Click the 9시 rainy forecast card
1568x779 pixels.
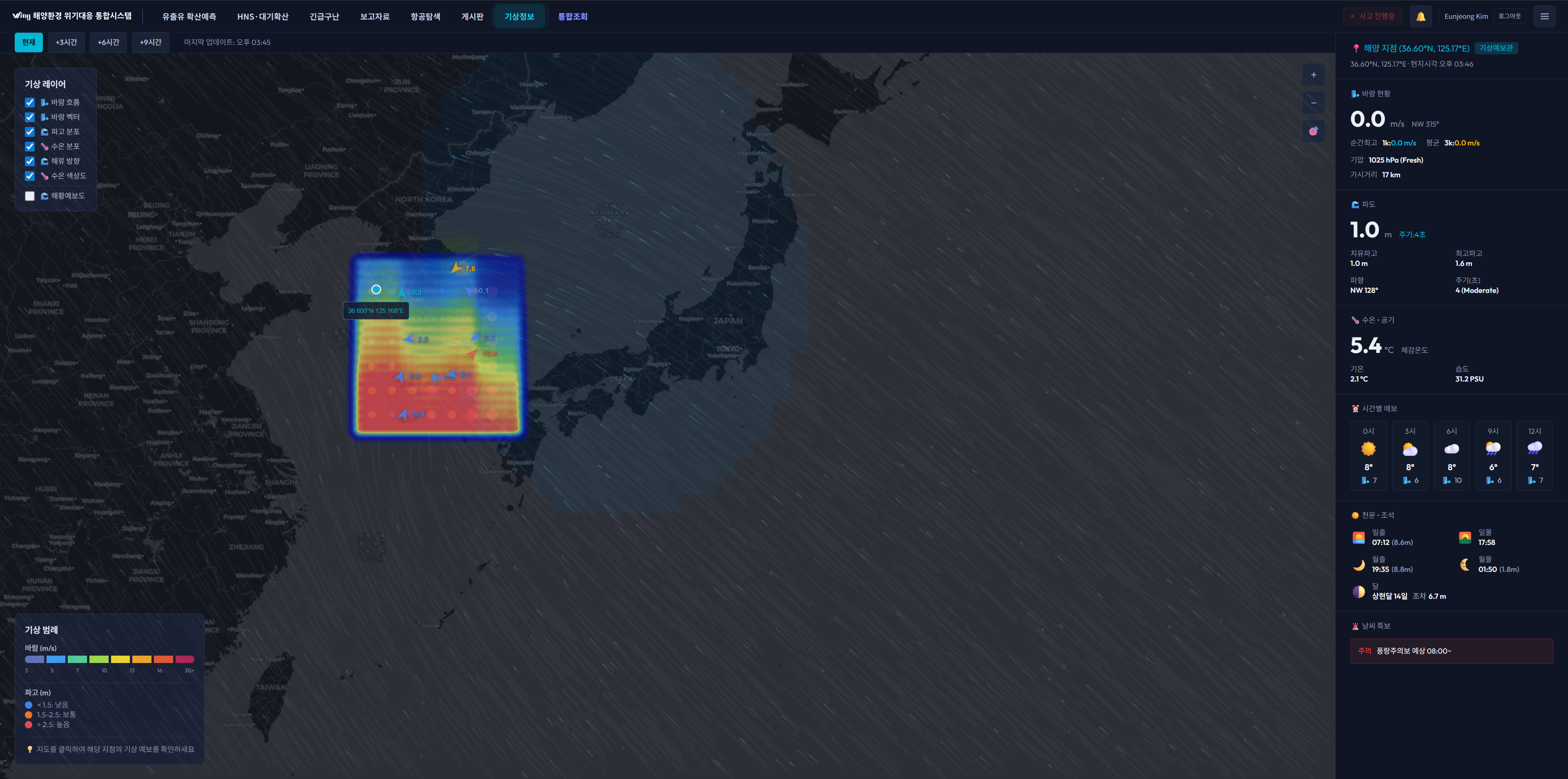tap(1492, 455)
